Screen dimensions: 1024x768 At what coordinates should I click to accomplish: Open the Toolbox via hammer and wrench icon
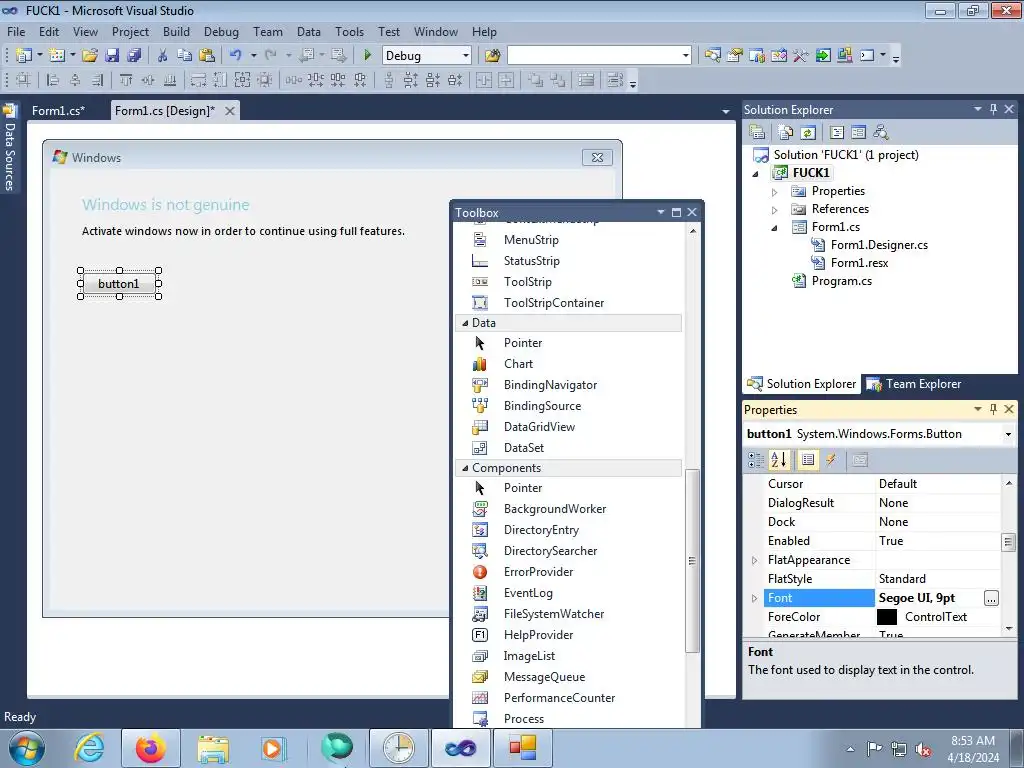click(x=801, y=56)
